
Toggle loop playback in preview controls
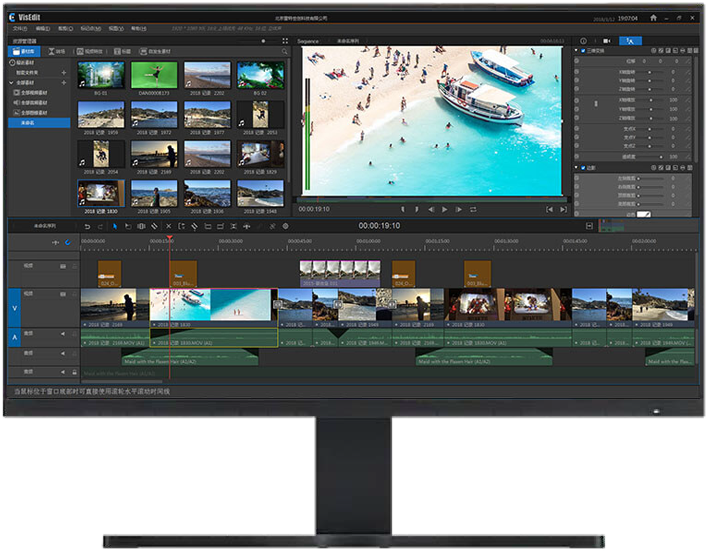[x=473, y=209]
